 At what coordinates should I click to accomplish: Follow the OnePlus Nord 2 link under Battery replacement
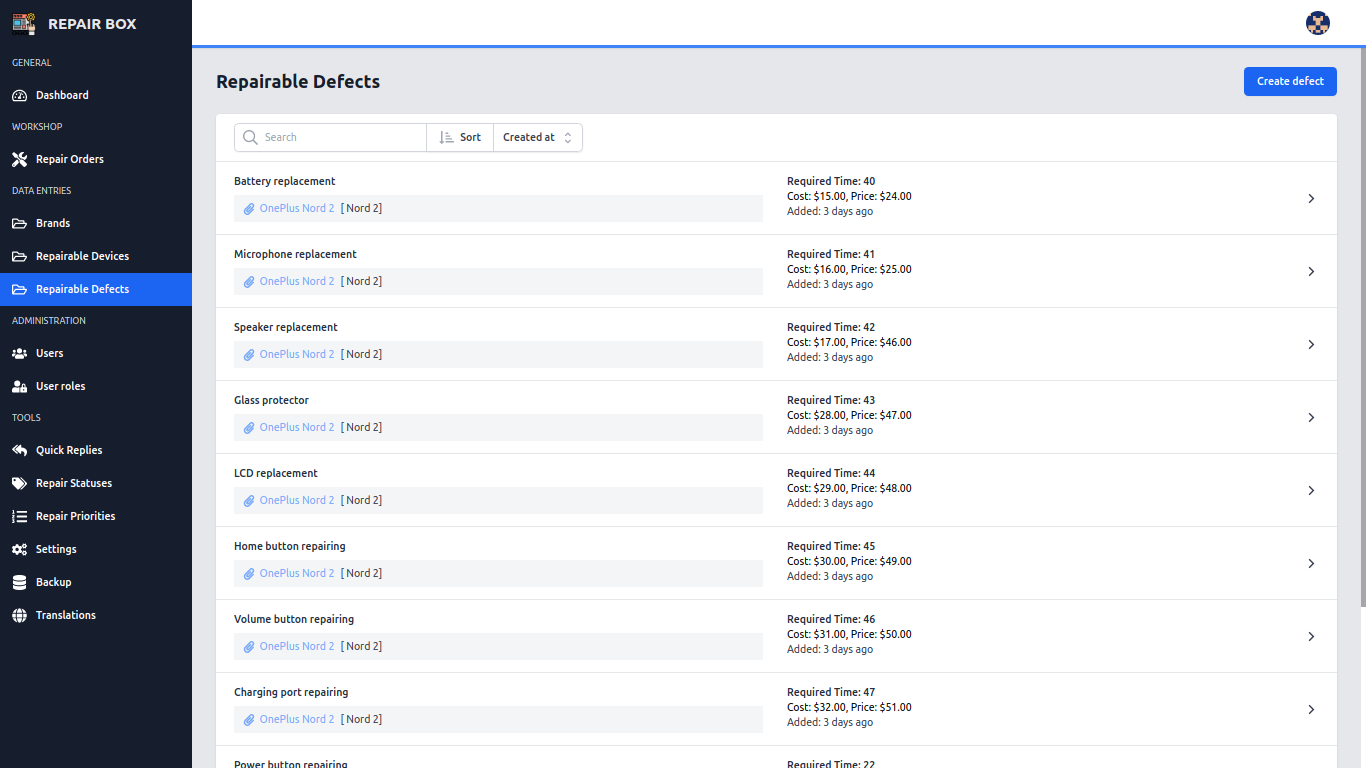pos(297,208)
